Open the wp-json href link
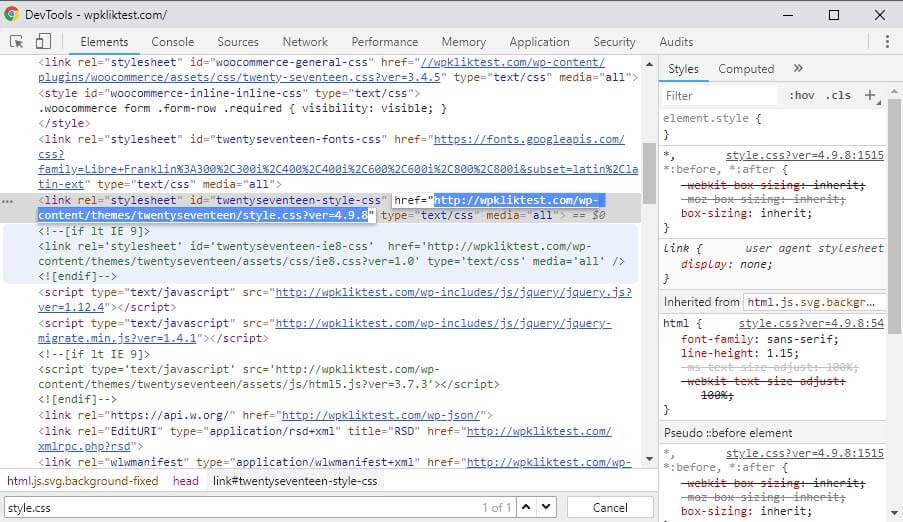 coord(381,415)
